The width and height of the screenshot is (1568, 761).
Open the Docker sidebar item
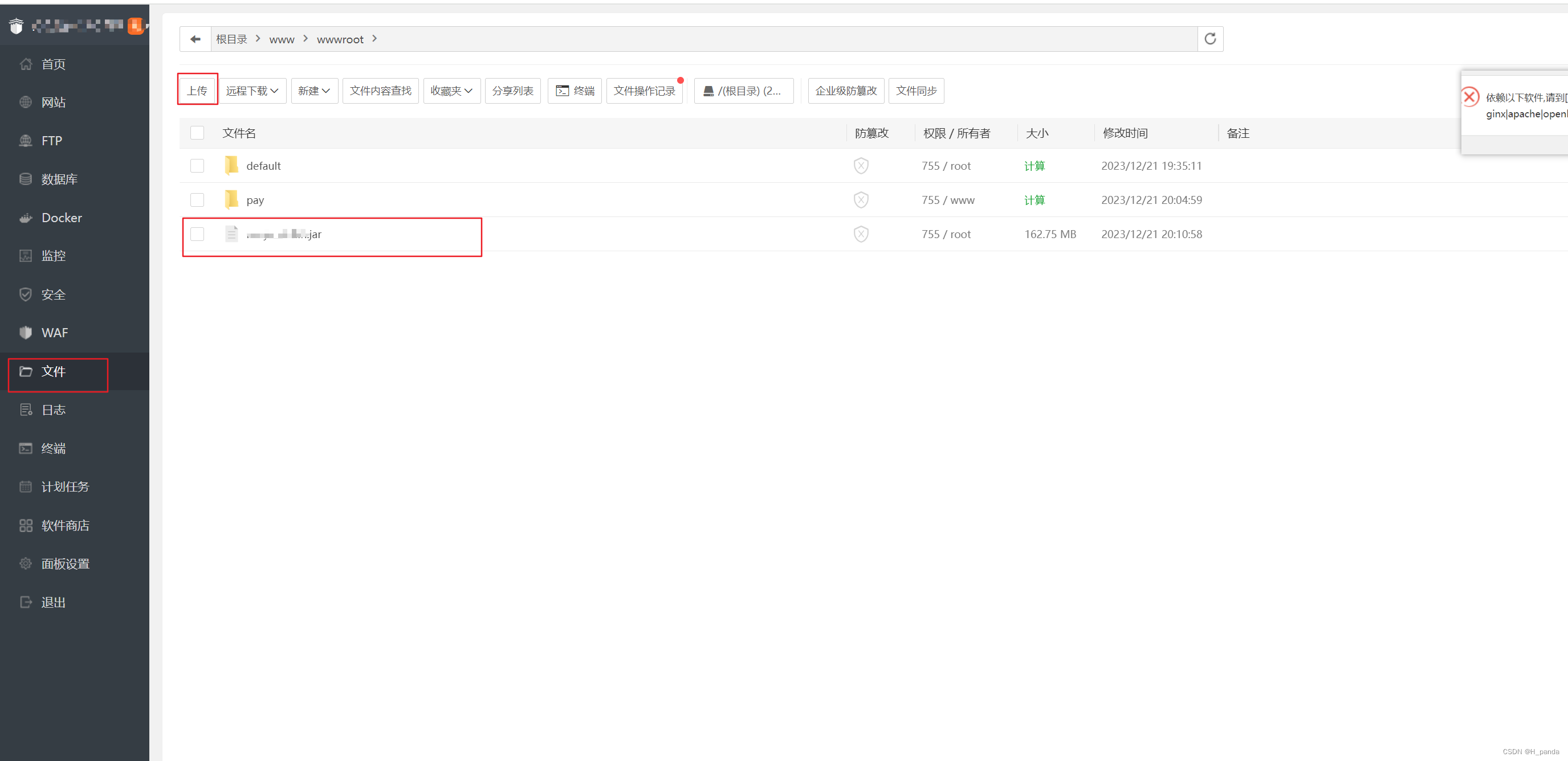point(62,218)
